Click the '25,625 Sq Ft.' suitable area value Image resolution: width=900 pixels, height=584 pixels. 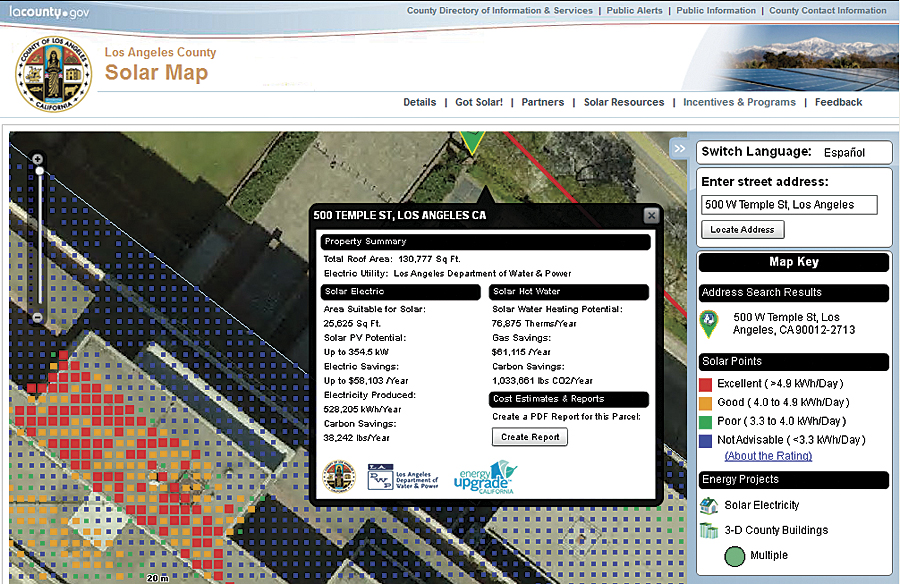click(352, 323)
